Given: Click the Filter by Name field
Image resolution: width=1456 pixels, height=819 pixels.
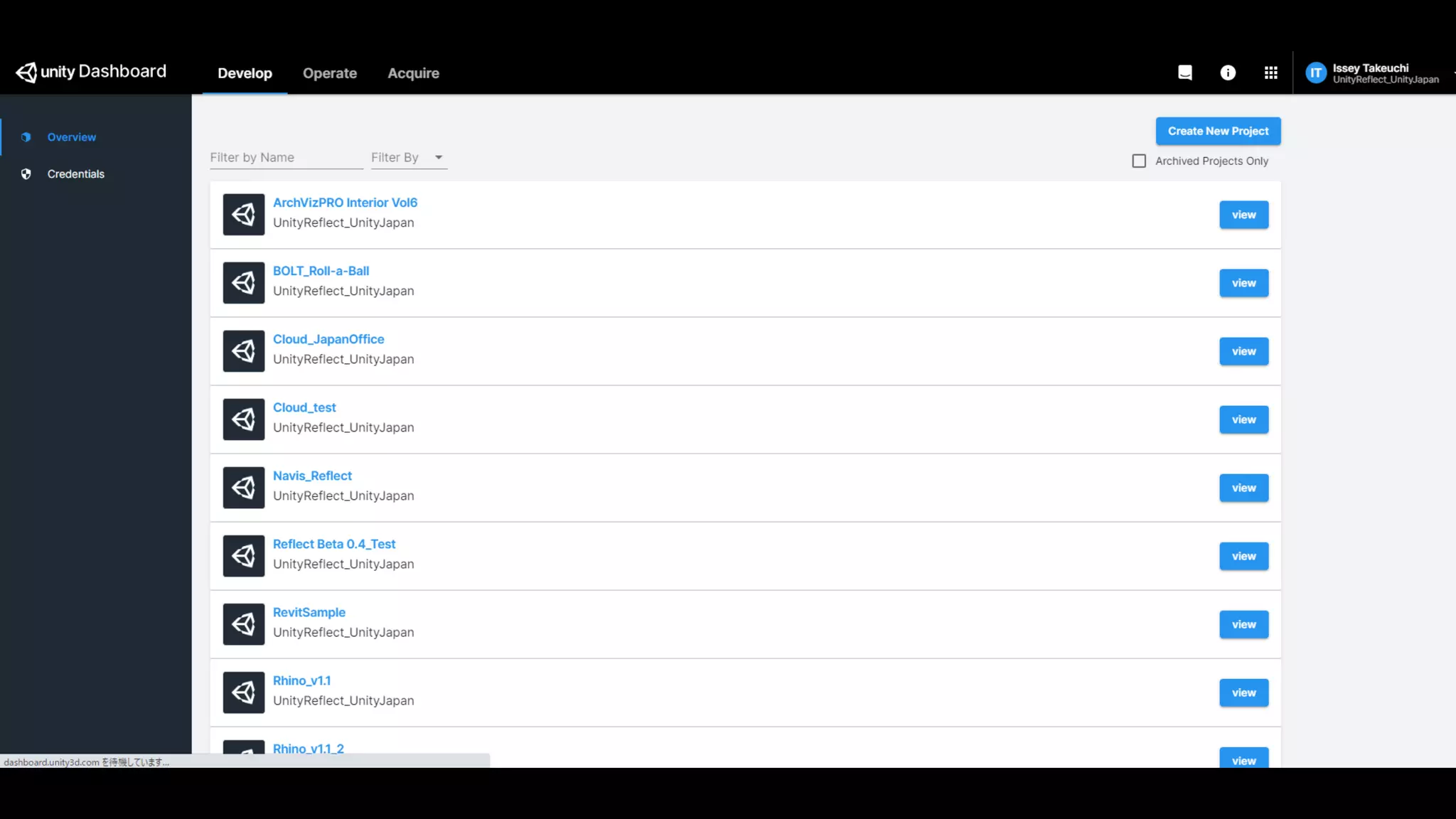Looking at the screenshot, I should point(286,158).
